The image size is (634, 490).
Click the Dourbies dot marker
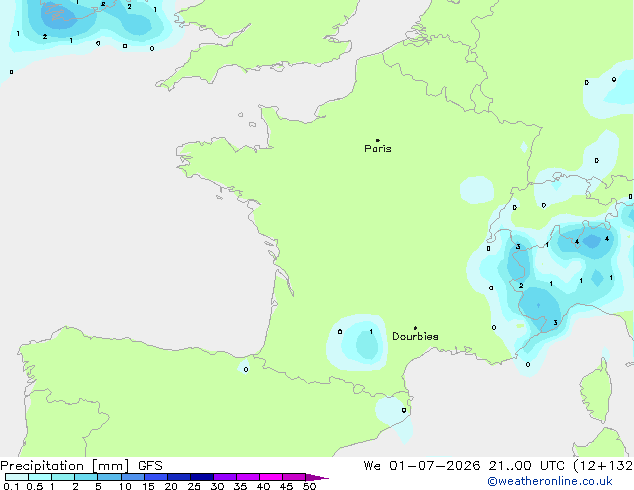click(415, 328)
